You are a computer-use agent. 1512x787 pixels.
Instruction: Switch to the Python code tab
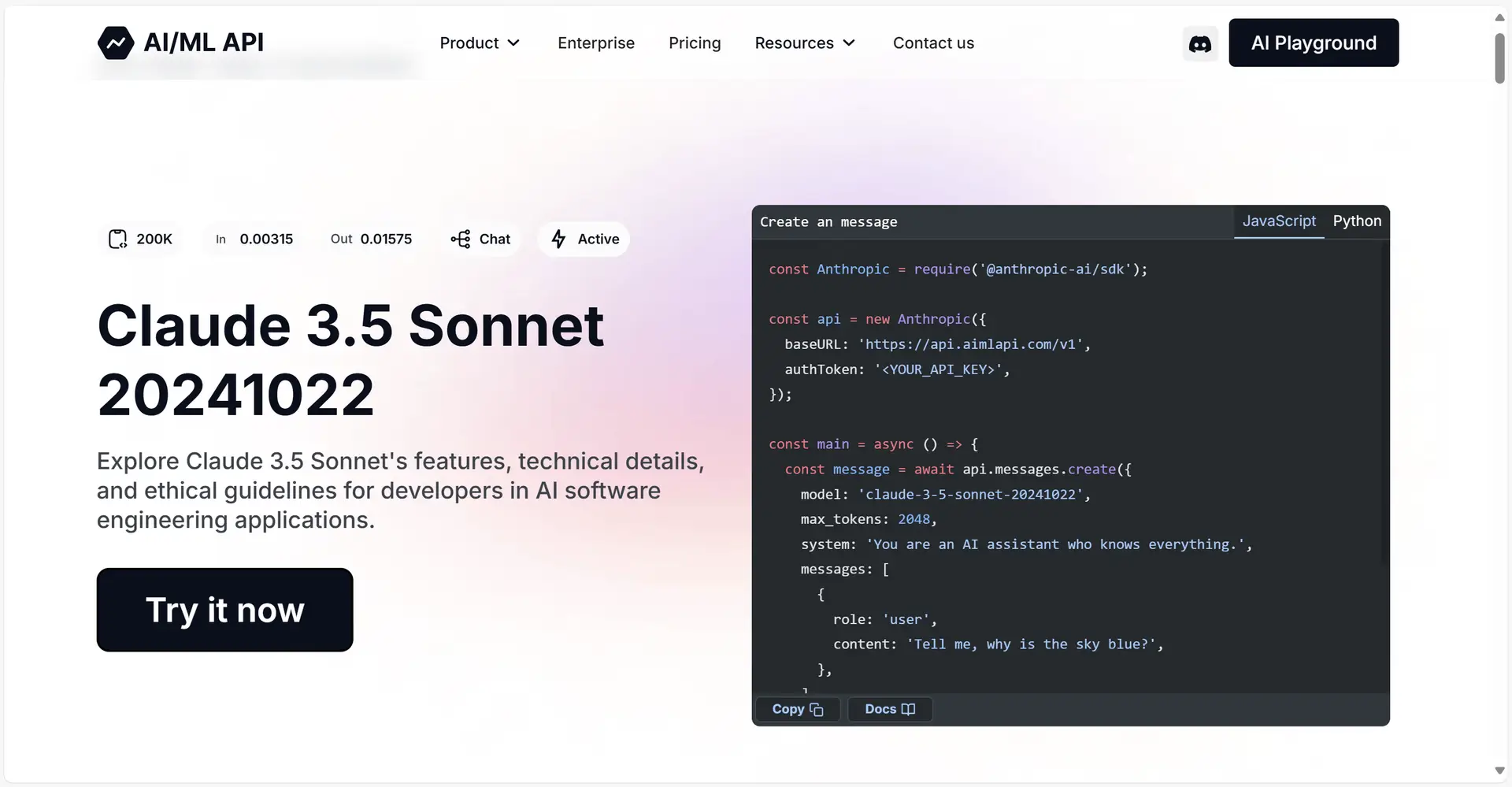[1357, 221]
